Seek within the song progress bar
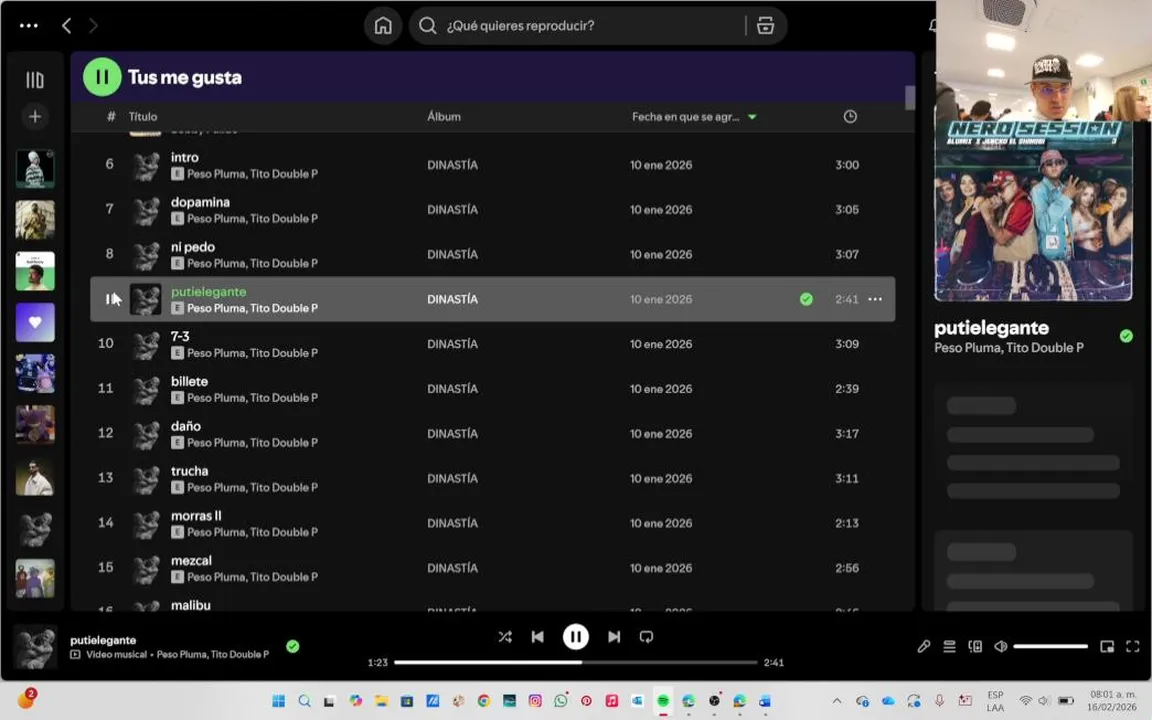 (575, 662)
